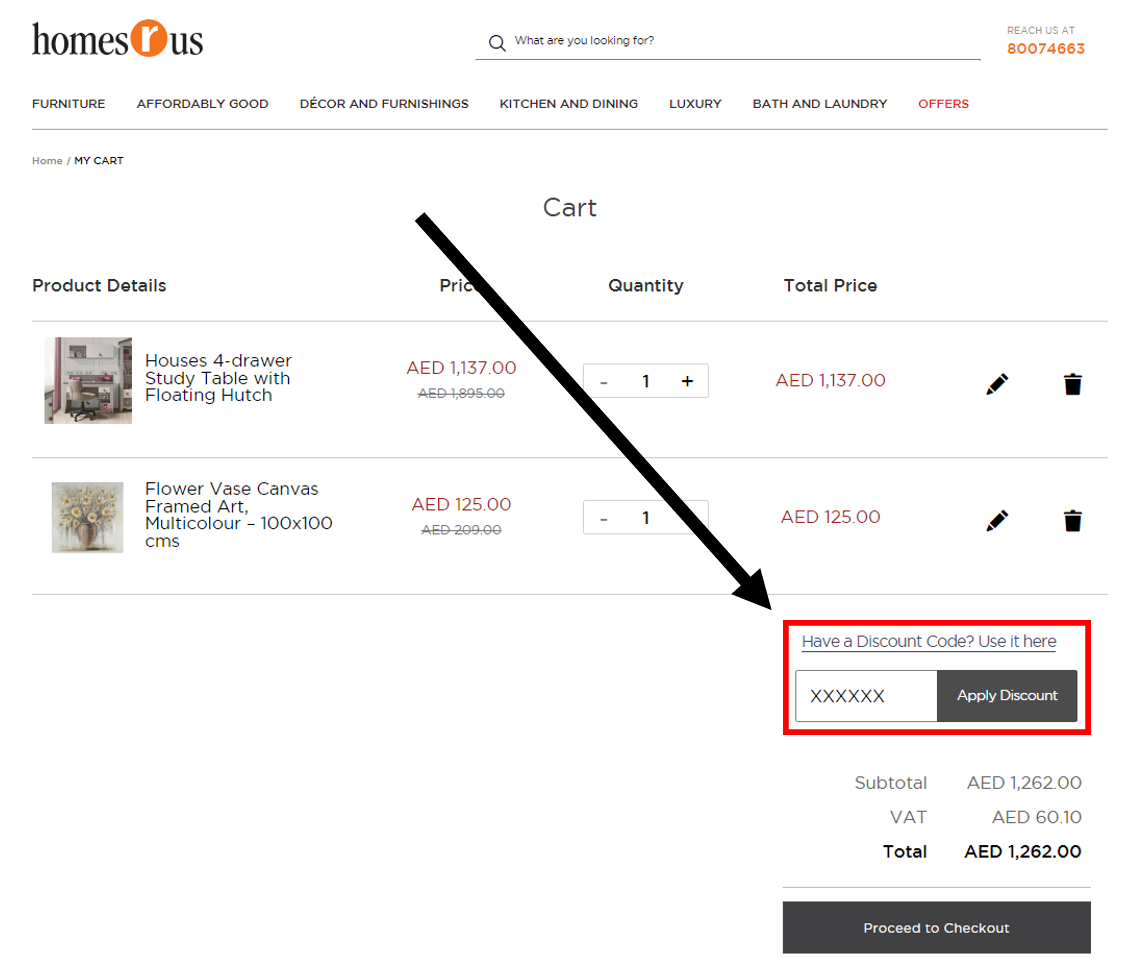1123x958 pixels.
Task: Go to the Offers section
Action: [x=943, y=104]
